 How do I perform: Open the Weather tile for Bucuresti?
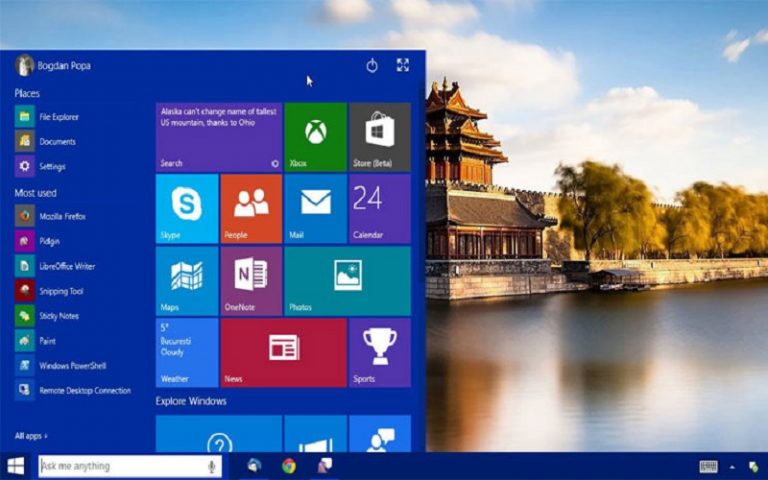[187, 353]
